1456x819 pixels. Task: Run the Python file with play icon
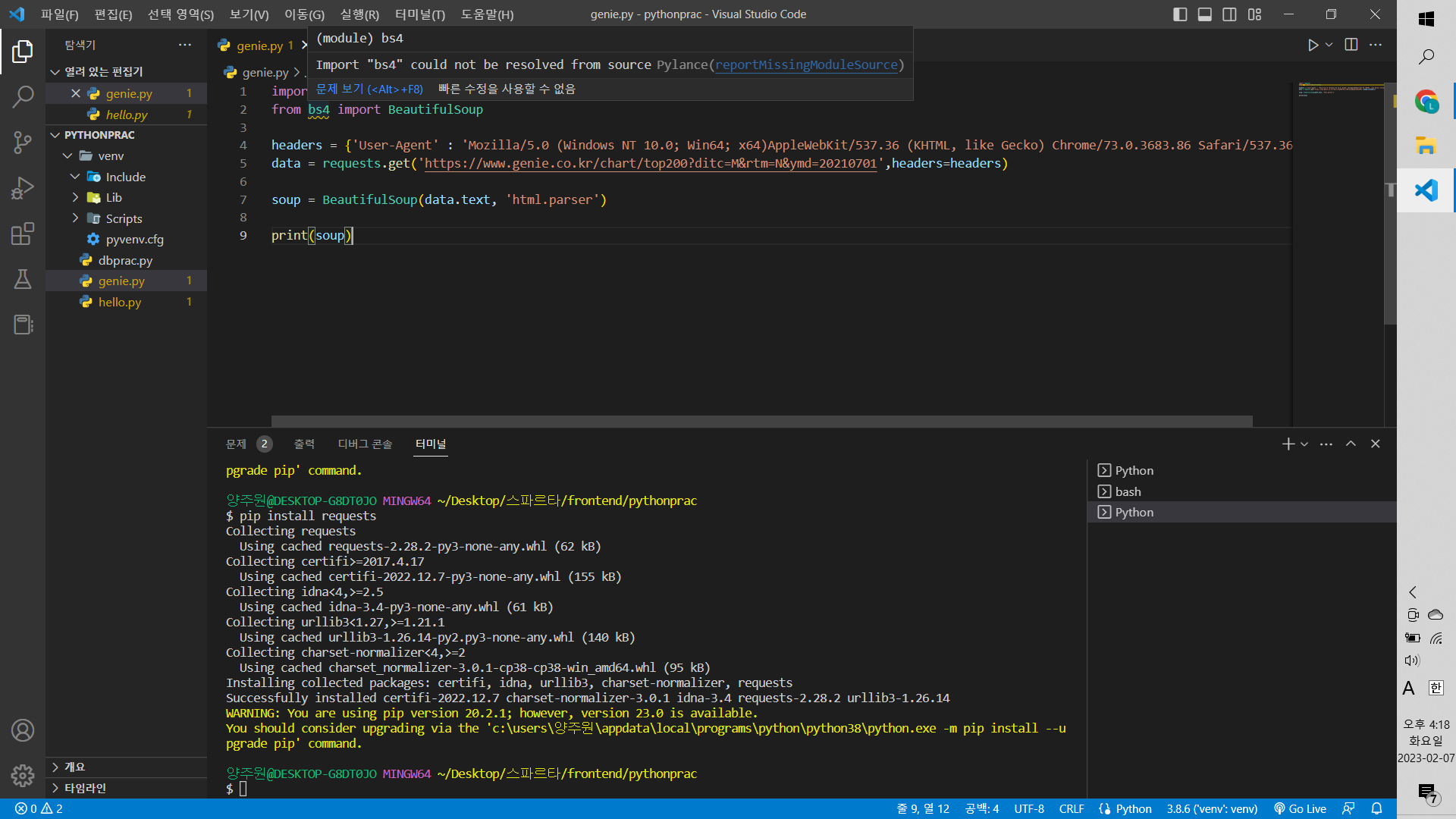pos(1313,45)
